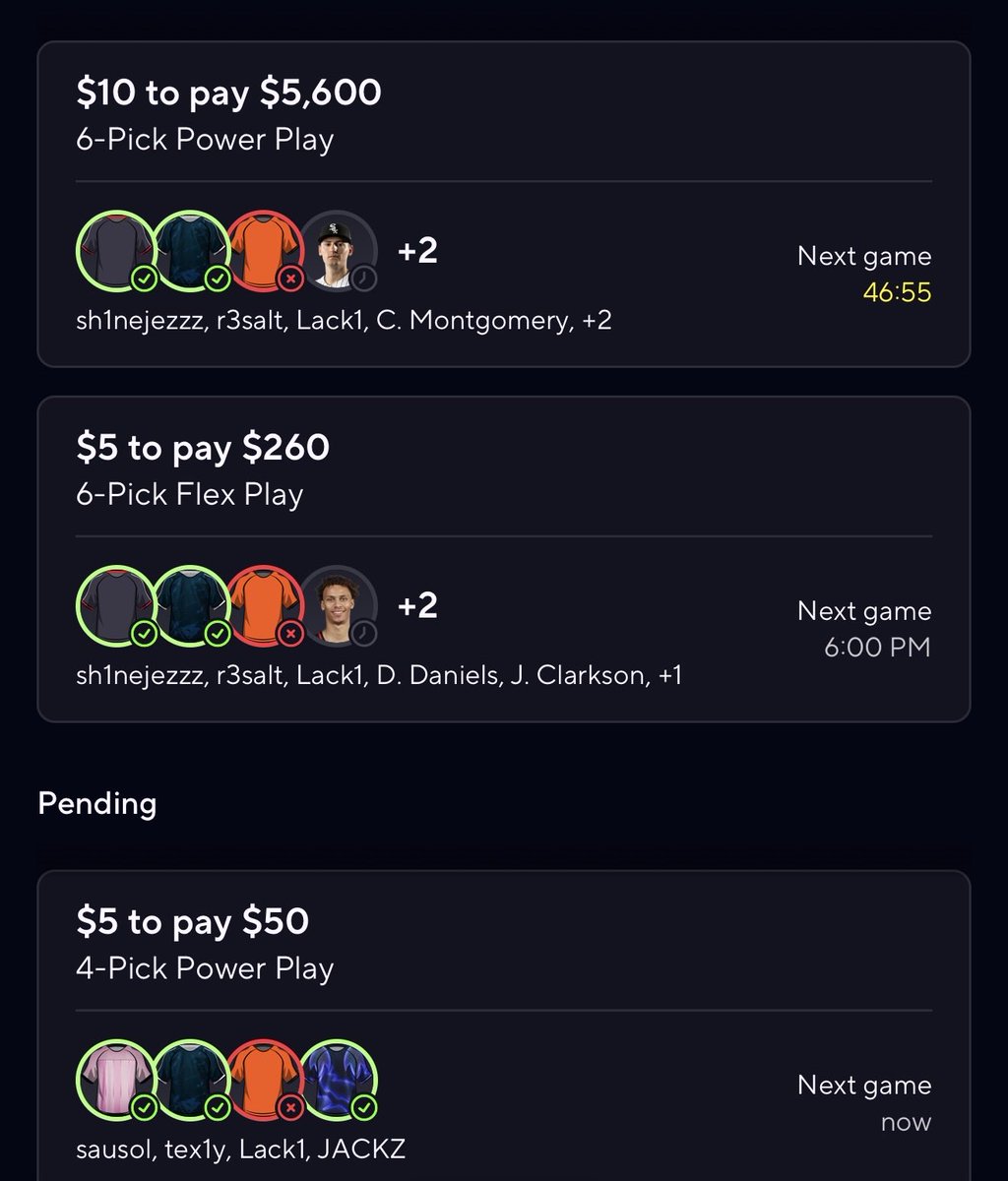Select the blue JACKZ jersey avatar
1008x1181 pixels.
click(338, 1080)
